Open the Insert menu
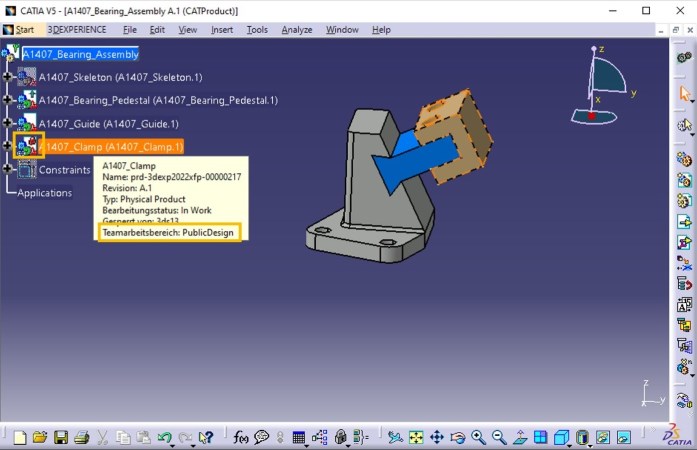 point(222,30)
